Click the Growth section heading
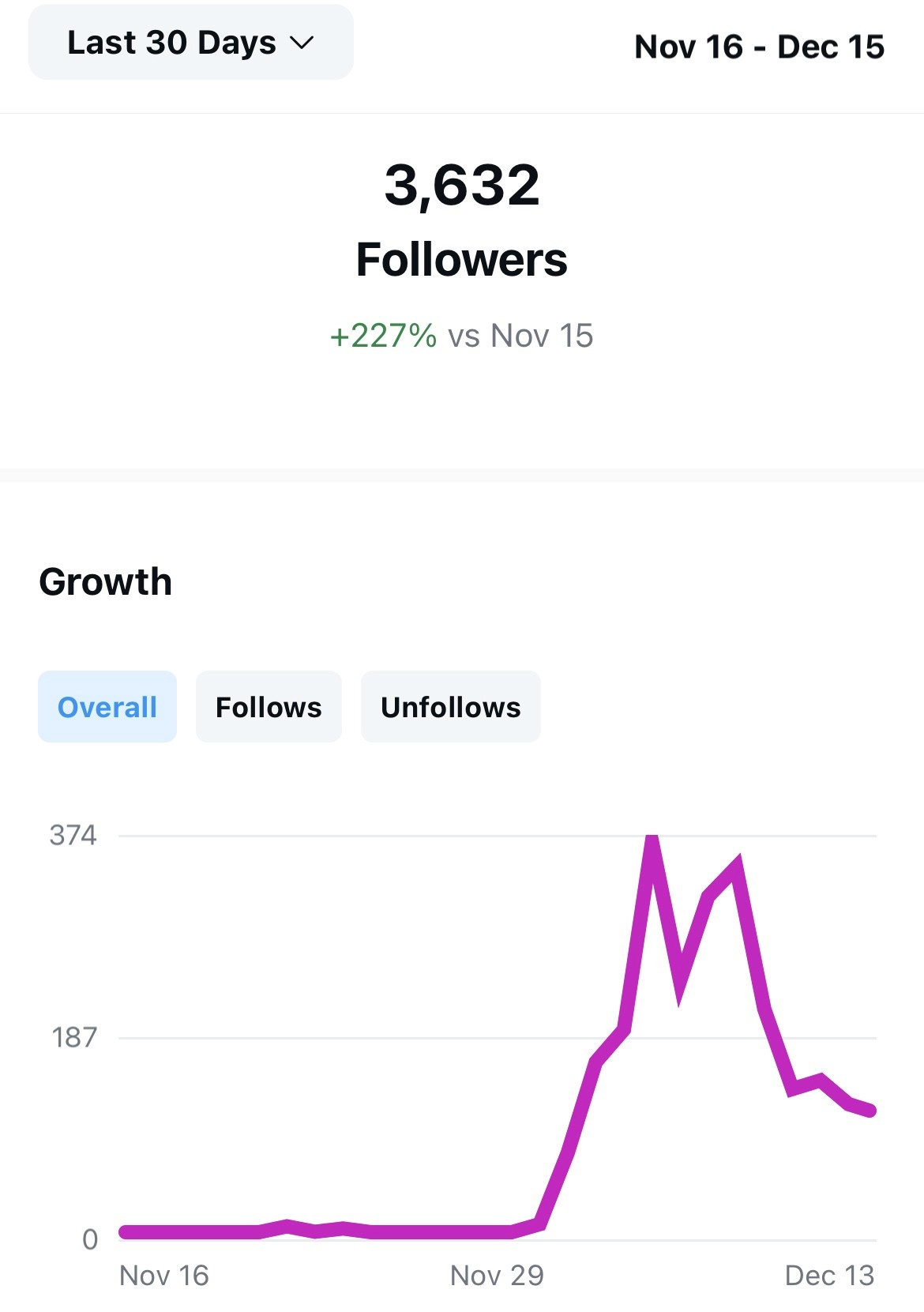Image resolution: width=924 pixels, height=1312 pixels. coord(106,582)
